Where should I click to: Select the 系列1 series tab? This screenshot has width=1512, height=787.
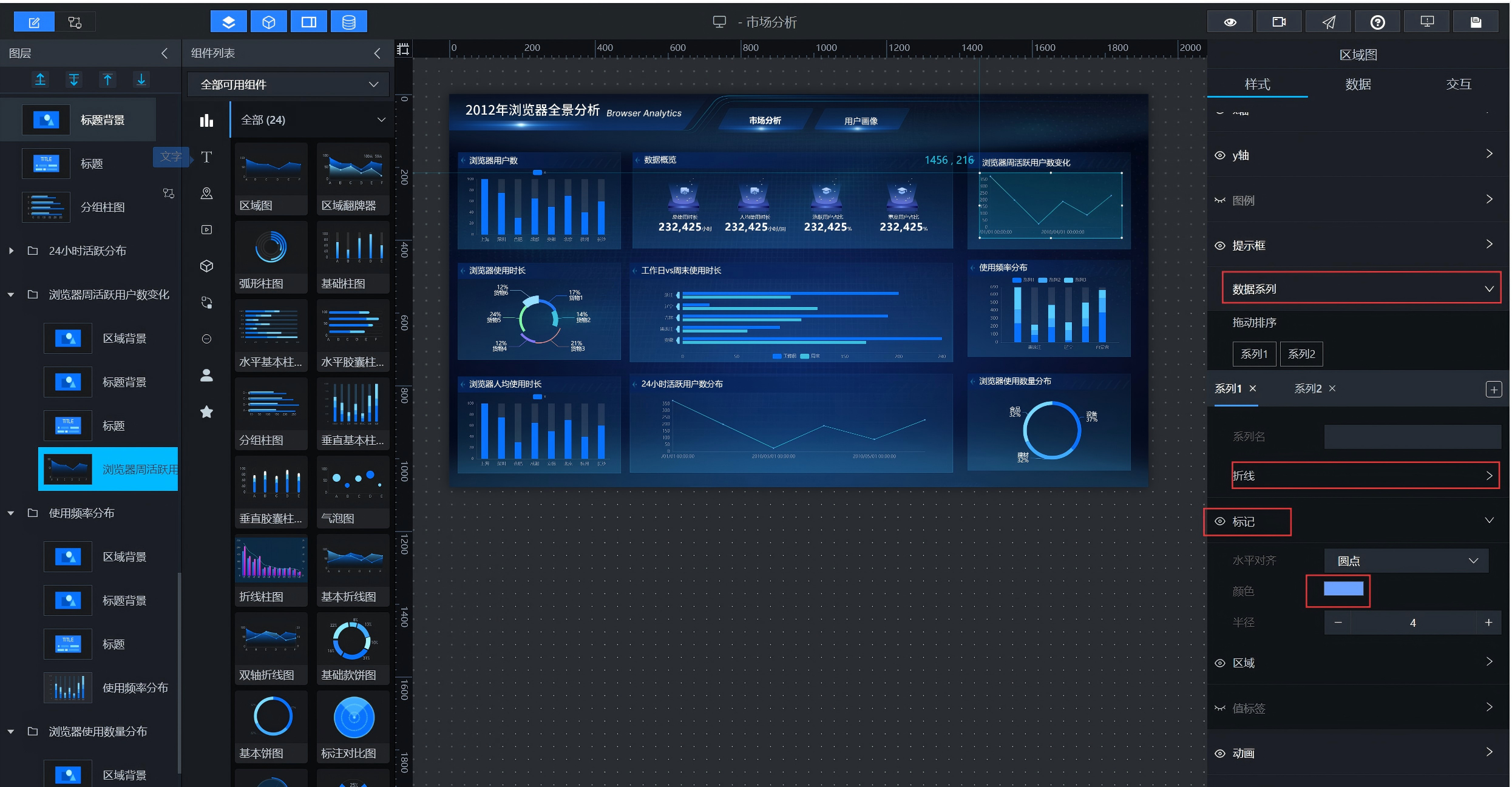click(x=1228, y=388)
